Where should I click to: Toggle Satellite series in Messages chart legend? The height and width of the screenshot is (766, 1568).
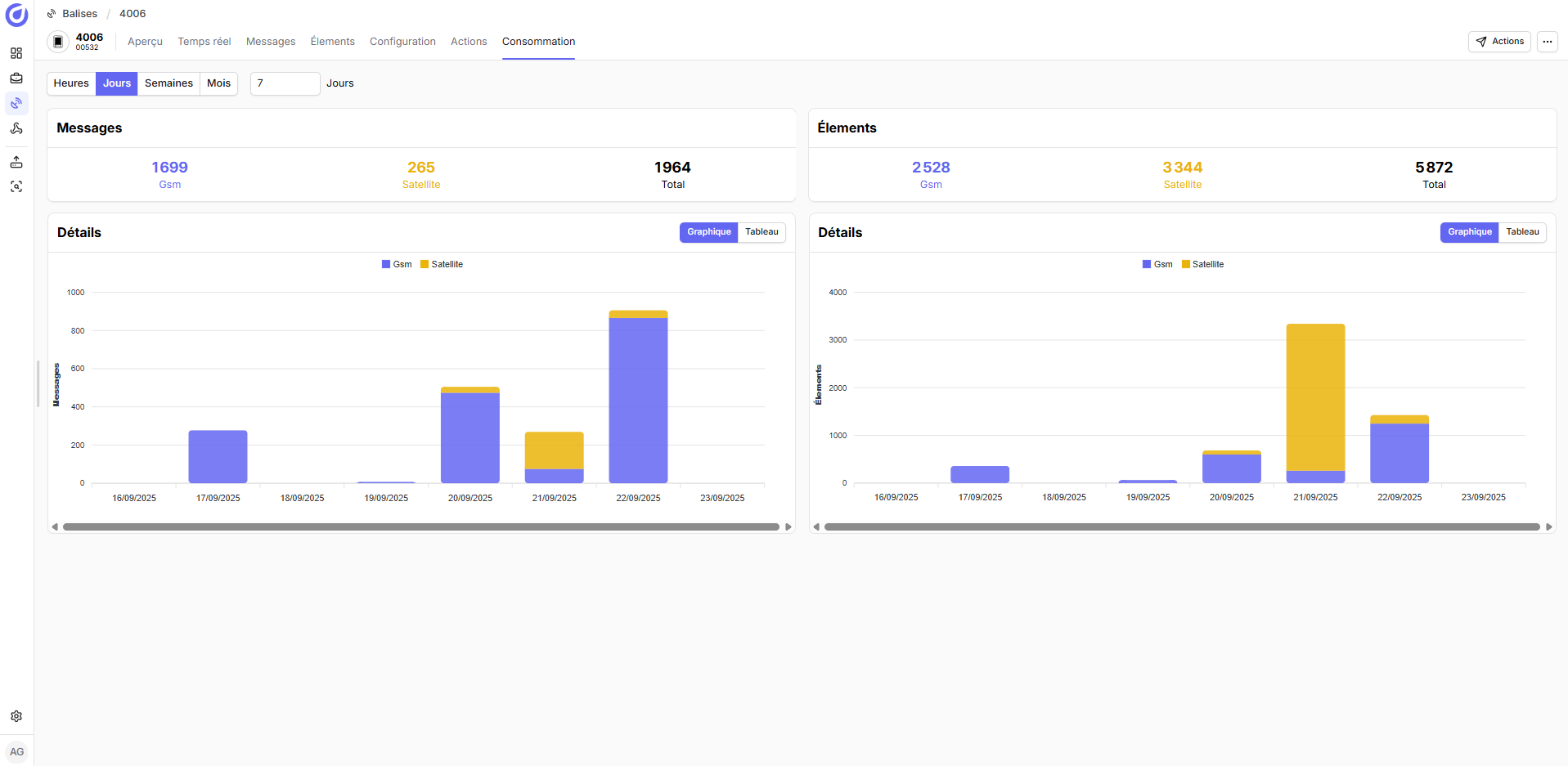(x=442, y=265)
